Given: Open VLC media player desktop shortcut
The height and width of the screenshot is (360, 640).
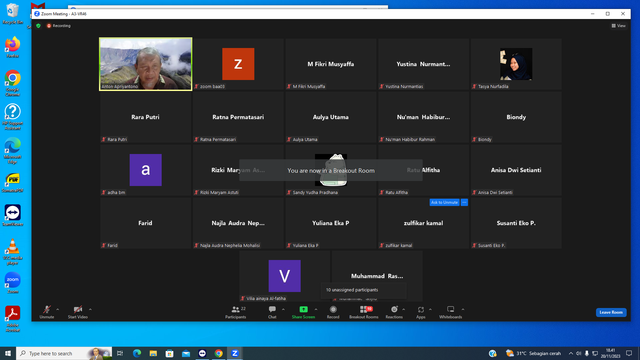Looking at the screenshot, I should [12, 251].
